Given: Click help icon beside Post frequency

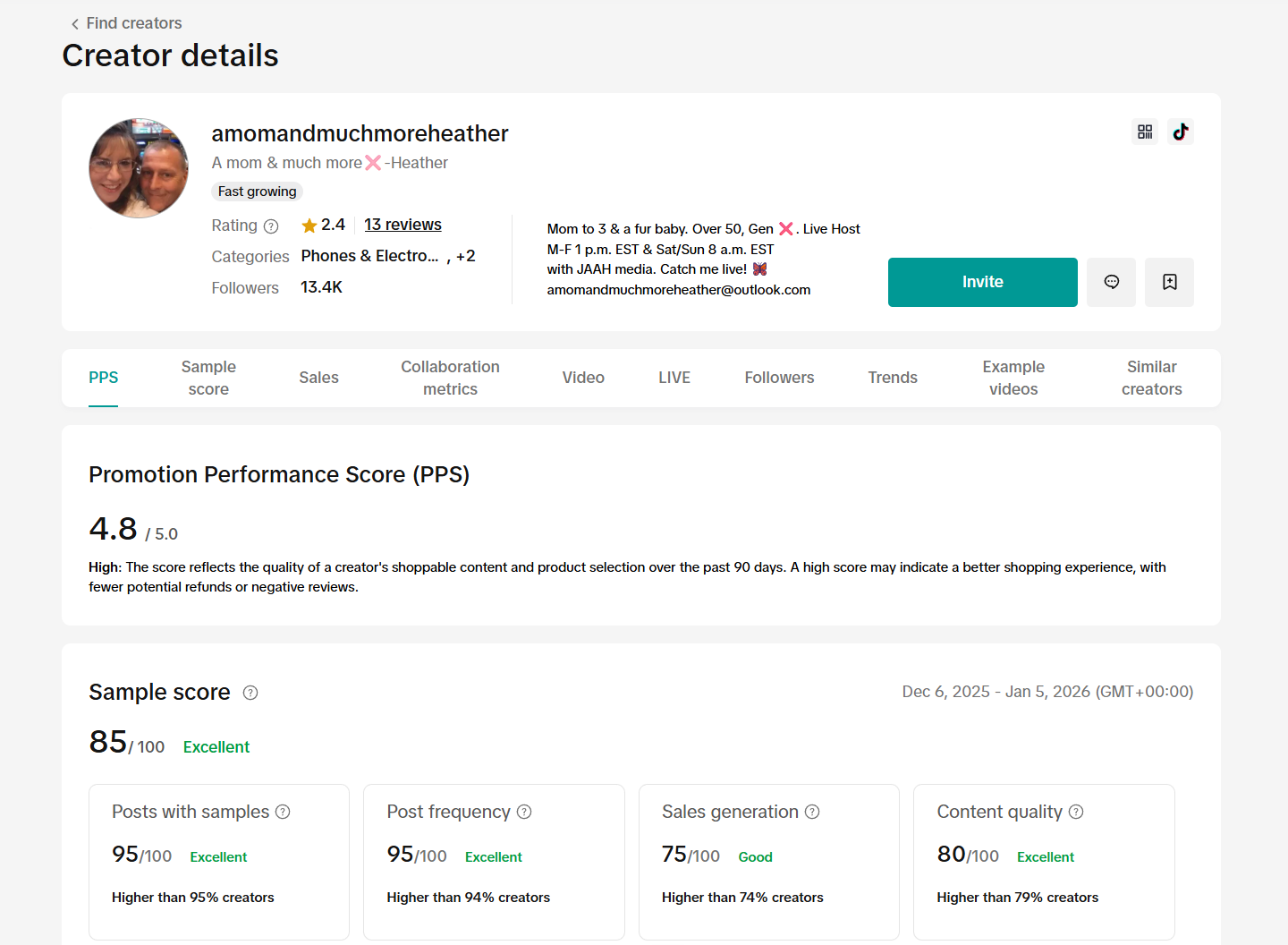Looking at the screenshot, I should pos(524,812).
